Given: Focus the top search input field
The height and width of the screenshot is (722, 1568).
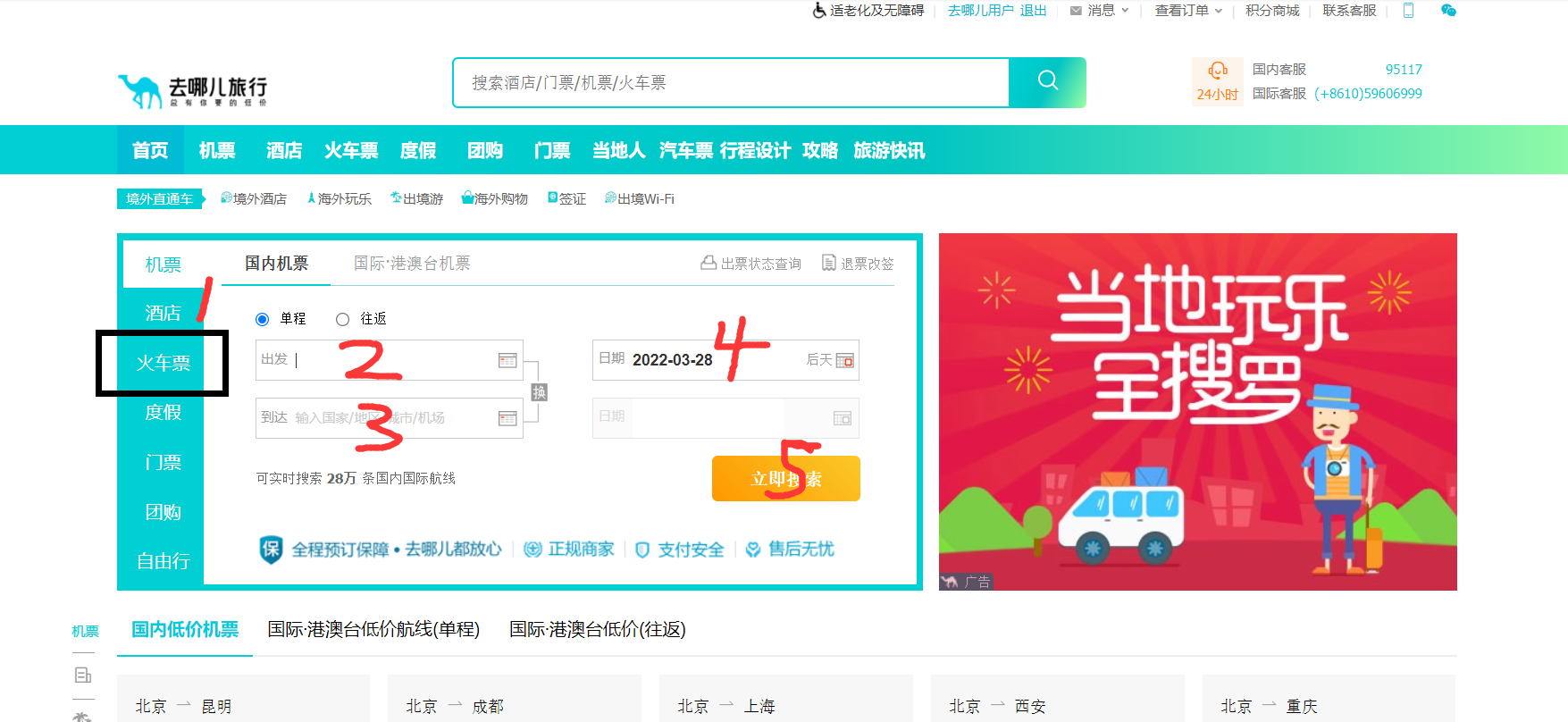Looking at the screenshot, I should (x=731, y=82).
